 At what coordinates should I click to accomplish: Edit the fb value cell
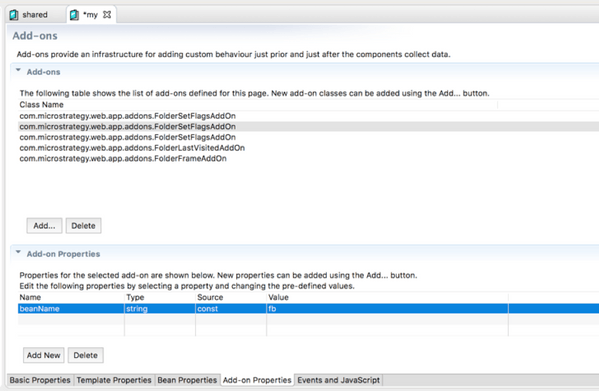pos(387,309)
